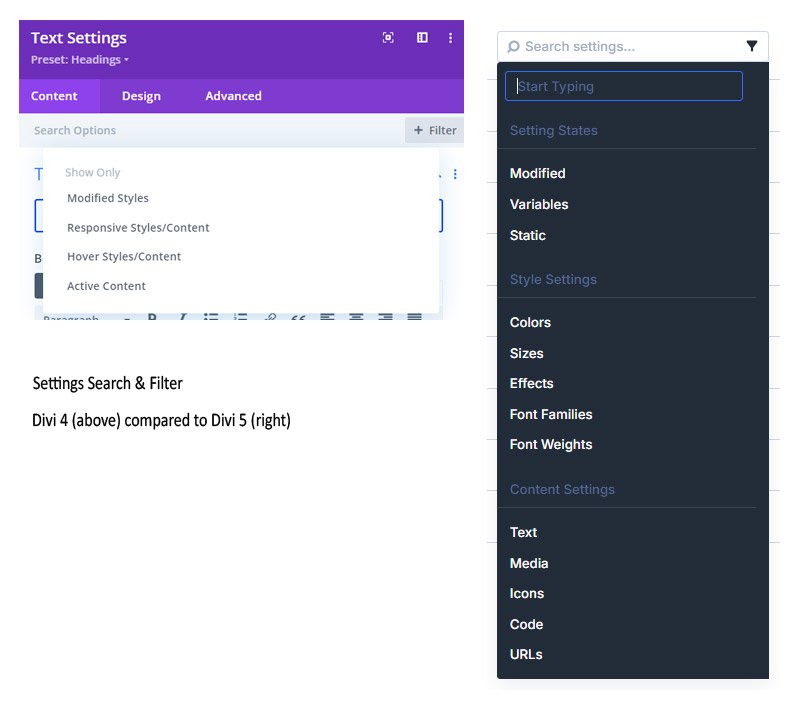Click the expand-modal icon in Text Settings header
This screenshot has width=800, height=710.
click(x=388, y=38)
